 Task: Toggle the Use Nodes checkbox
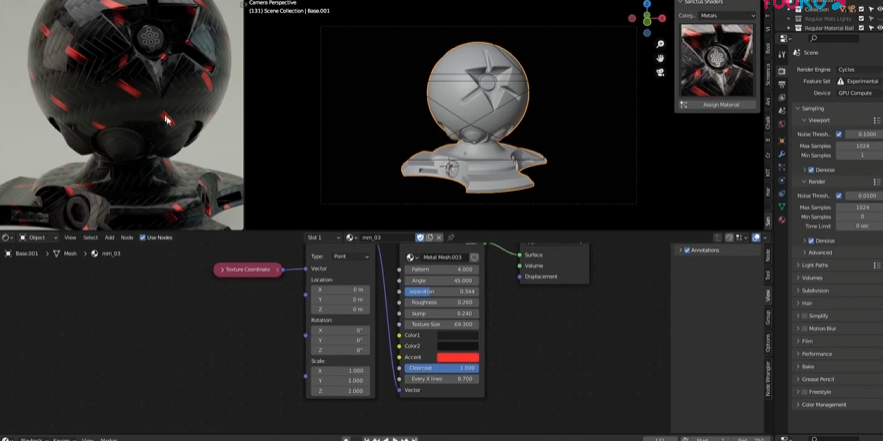coord(142,238)
